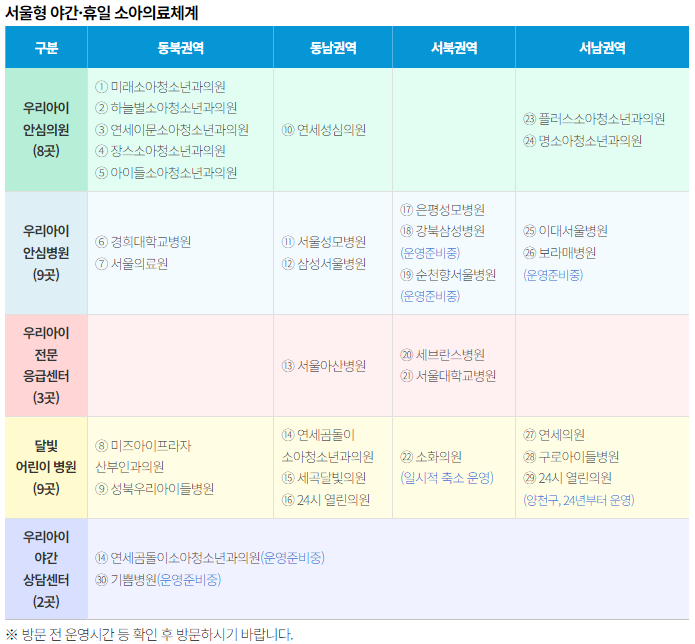
Task: Click ⑩ 연세성심의원
Action: pyautogui.click(x=324, y=129)
